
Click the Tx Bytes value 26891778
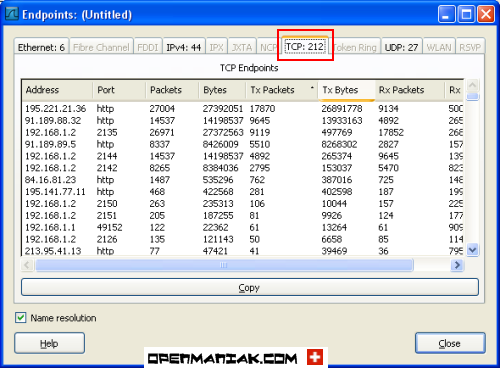(342, 109)
